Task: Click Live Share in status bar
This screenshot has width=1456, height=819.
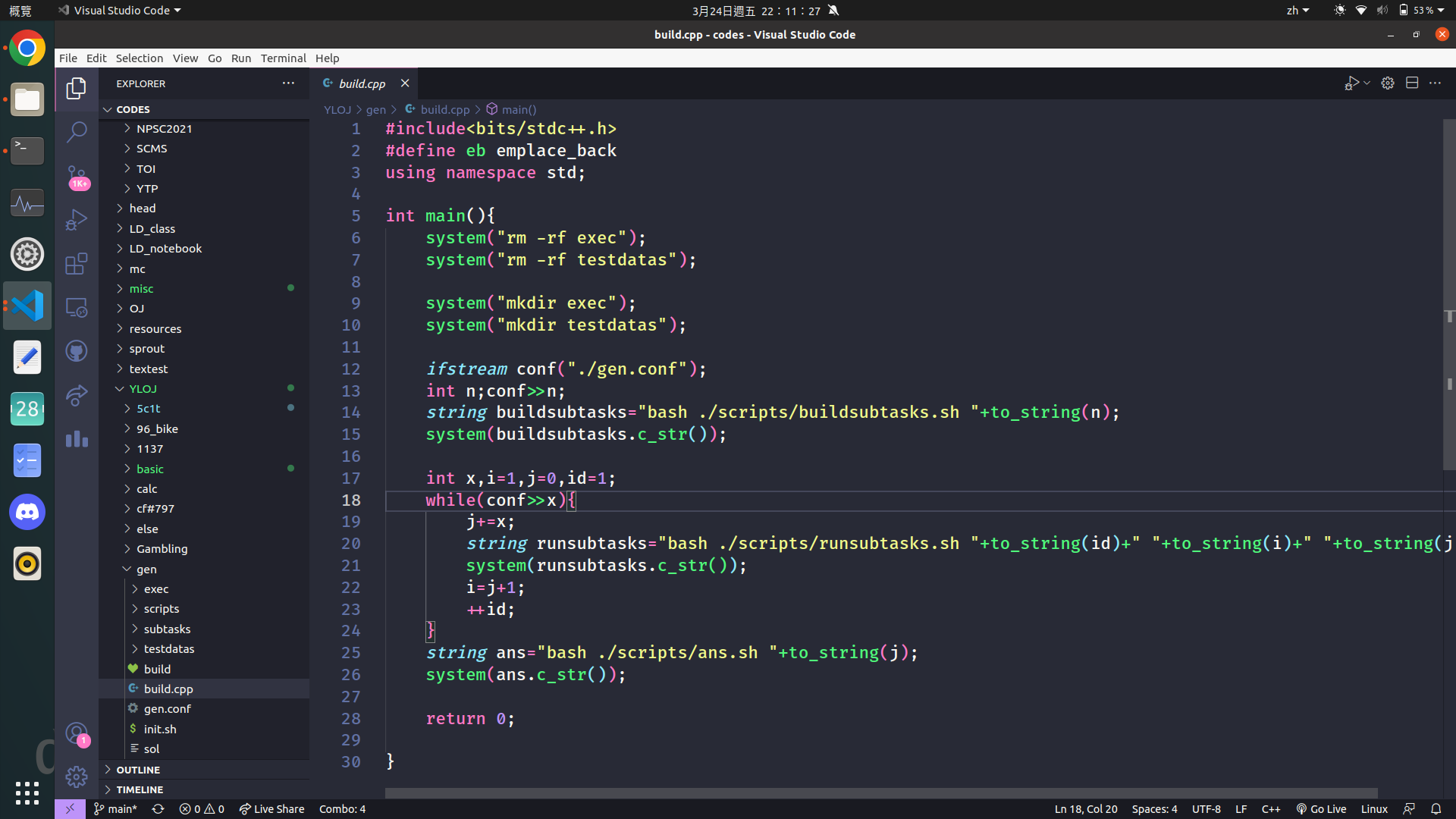Action: click(271, 809)
